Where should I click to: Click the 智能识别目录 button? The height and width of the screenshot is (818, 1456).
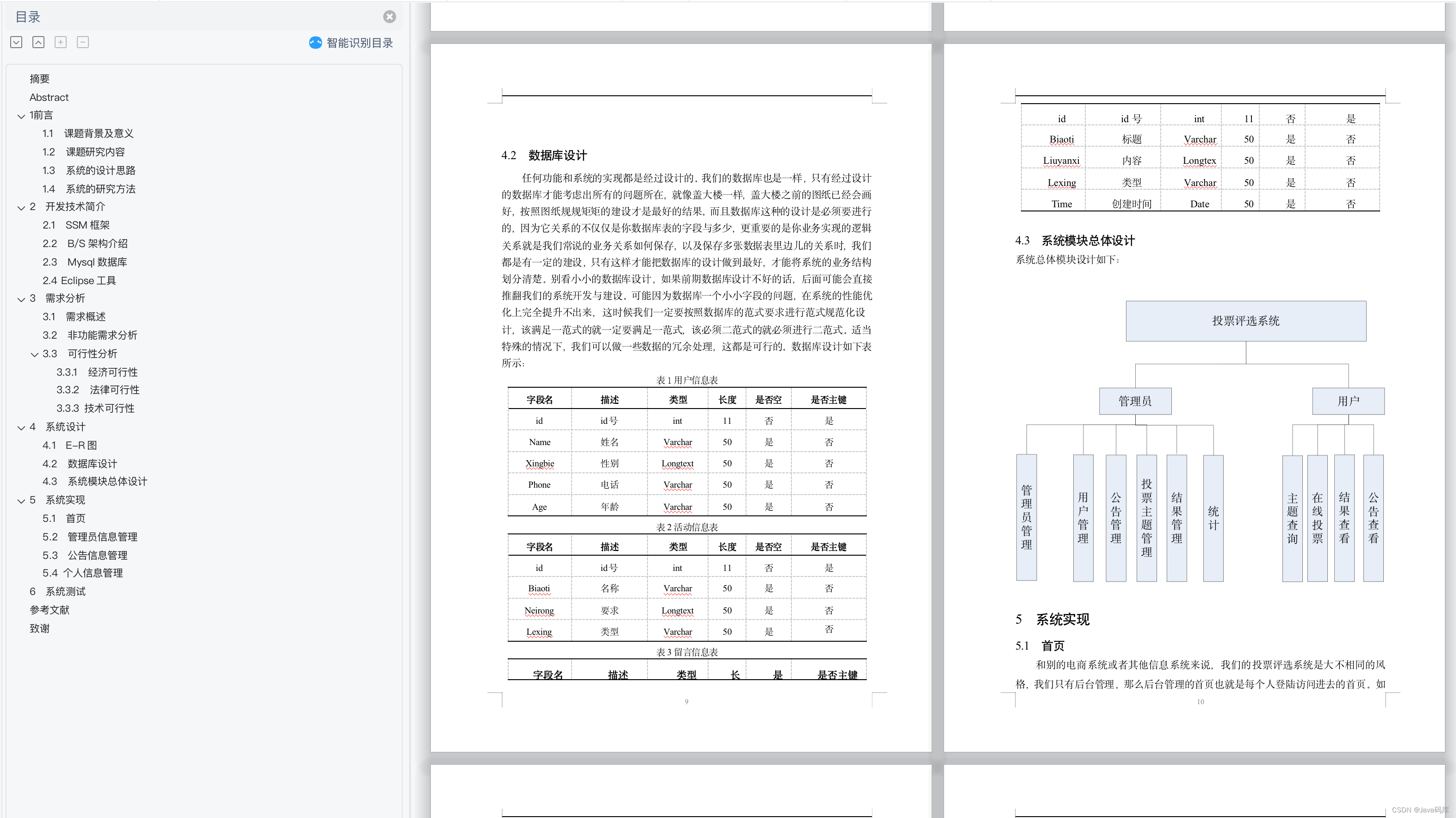click(351, 43)
